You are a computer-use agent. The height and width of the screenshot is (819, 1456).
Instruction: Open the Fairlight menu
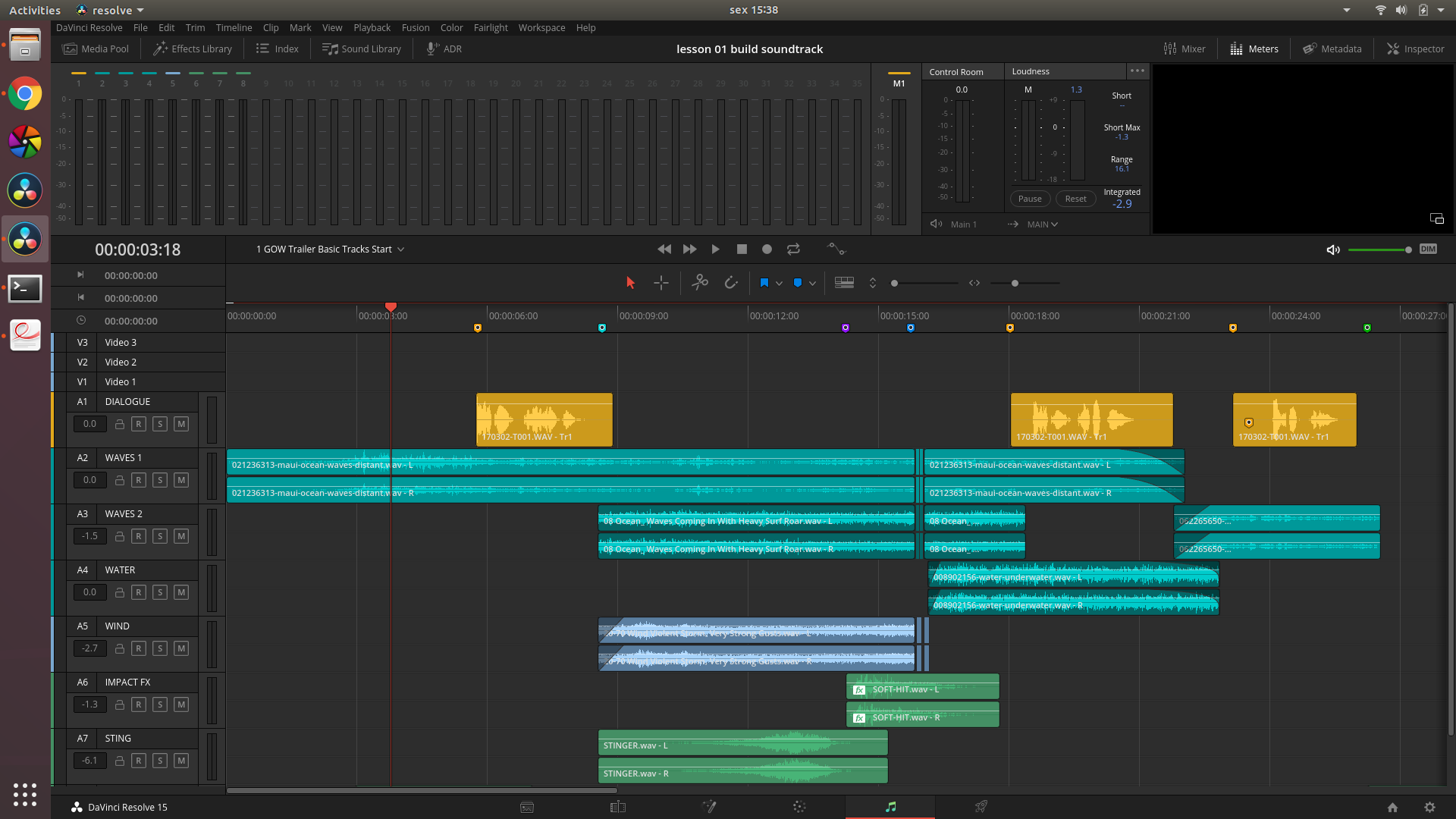coord(491,27)
